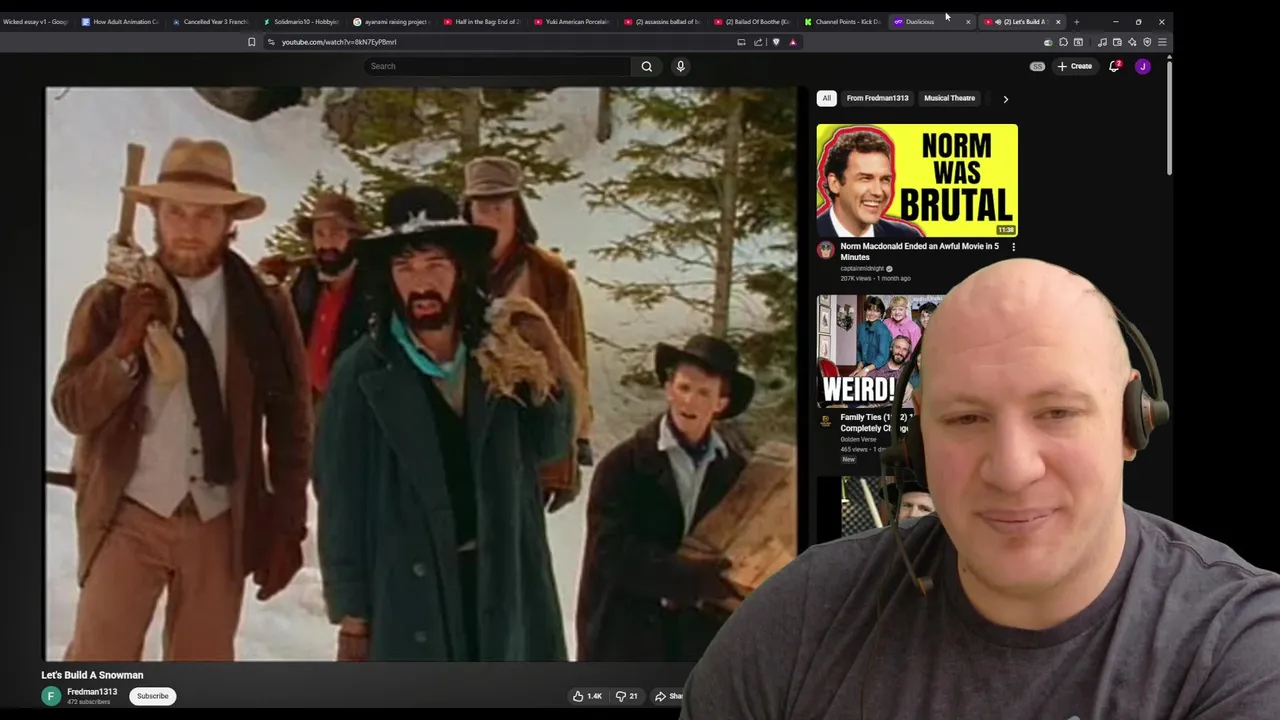
Task: Open YouTube notifications bell
Action: pos(1114,66)
